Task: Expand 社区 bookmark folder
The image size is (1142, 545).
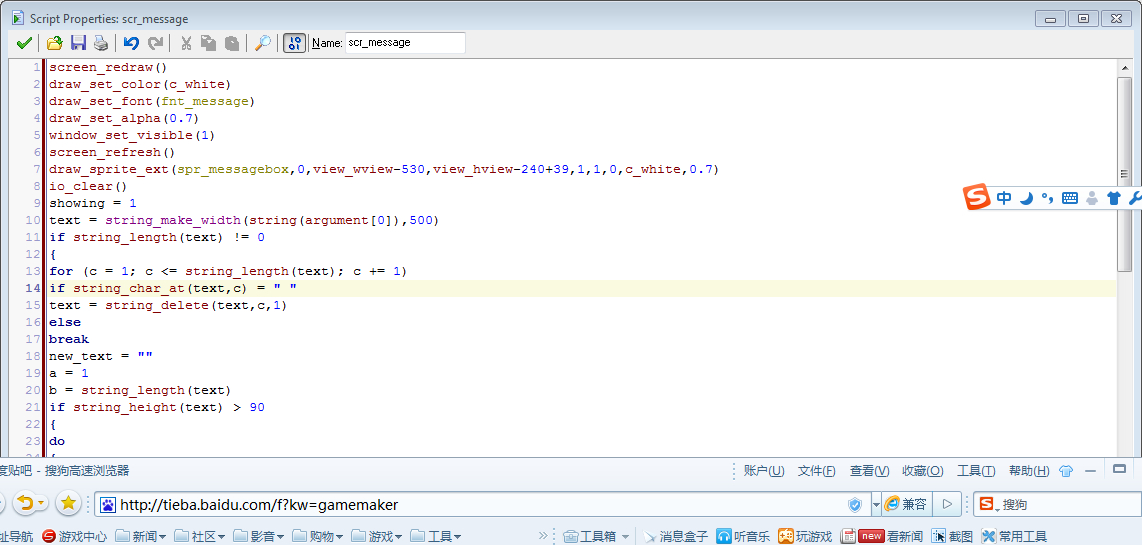Action: pyautogui.click(x=200, y=537)
